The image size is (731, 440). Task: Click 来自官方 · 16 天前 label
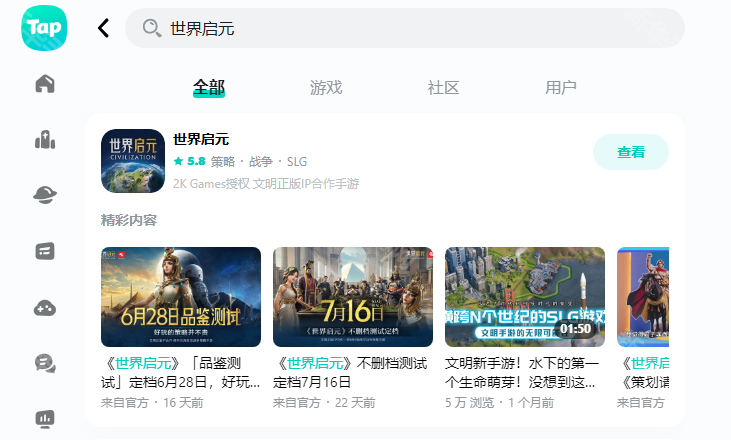click(152, 403)
